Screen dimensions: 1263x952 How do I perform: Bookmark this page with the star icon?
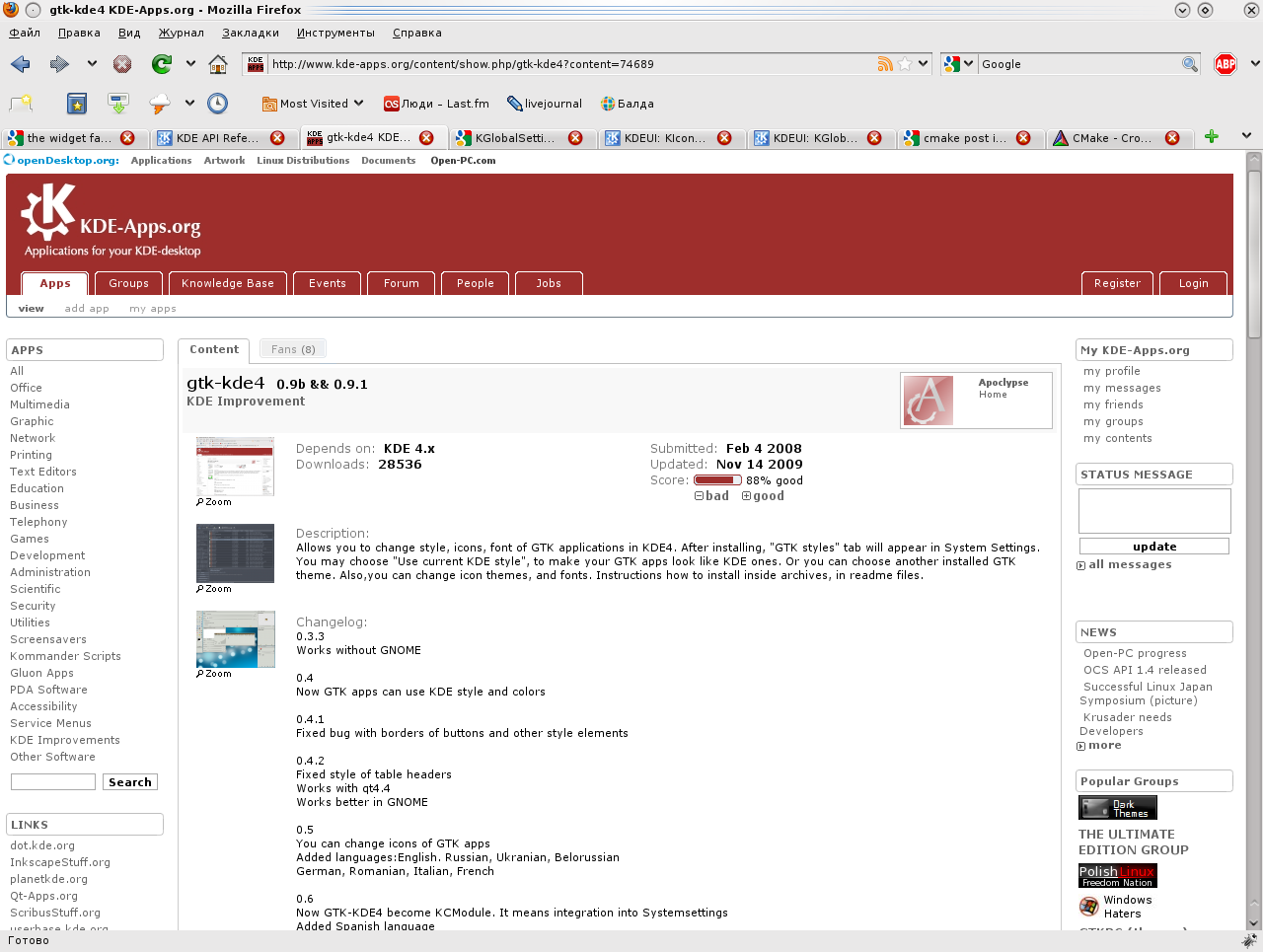click(905, 64)
